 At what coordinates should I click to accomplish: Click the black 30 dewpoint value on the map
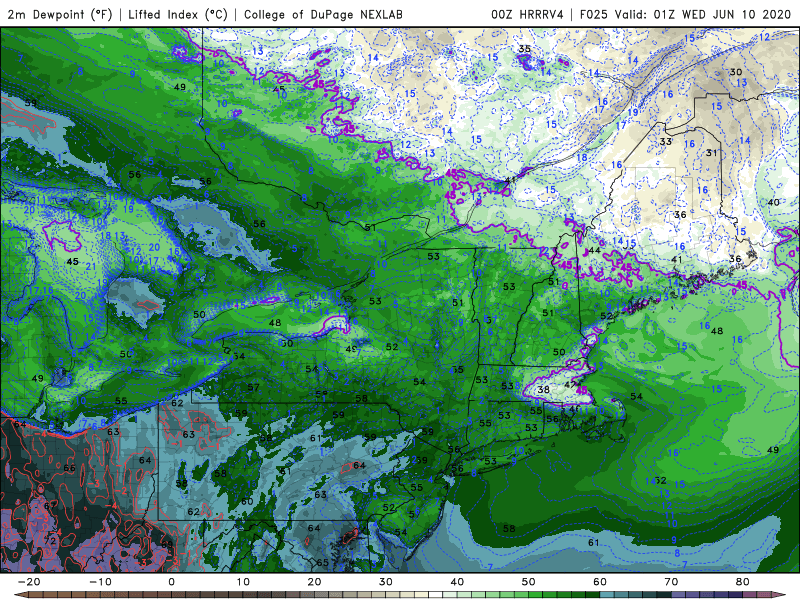click(736, 72)
